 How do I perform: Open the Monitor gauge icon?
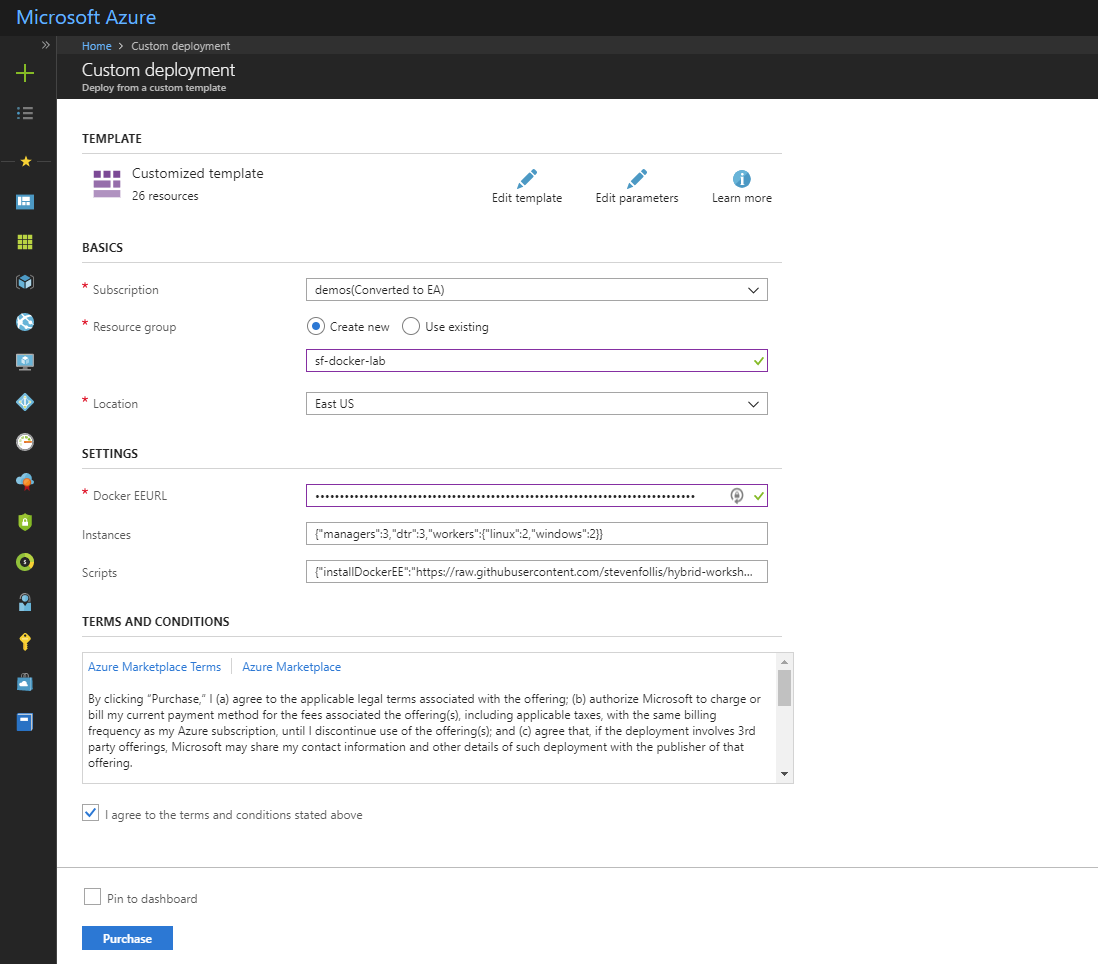pyautogui.click(x=25, y=442)
